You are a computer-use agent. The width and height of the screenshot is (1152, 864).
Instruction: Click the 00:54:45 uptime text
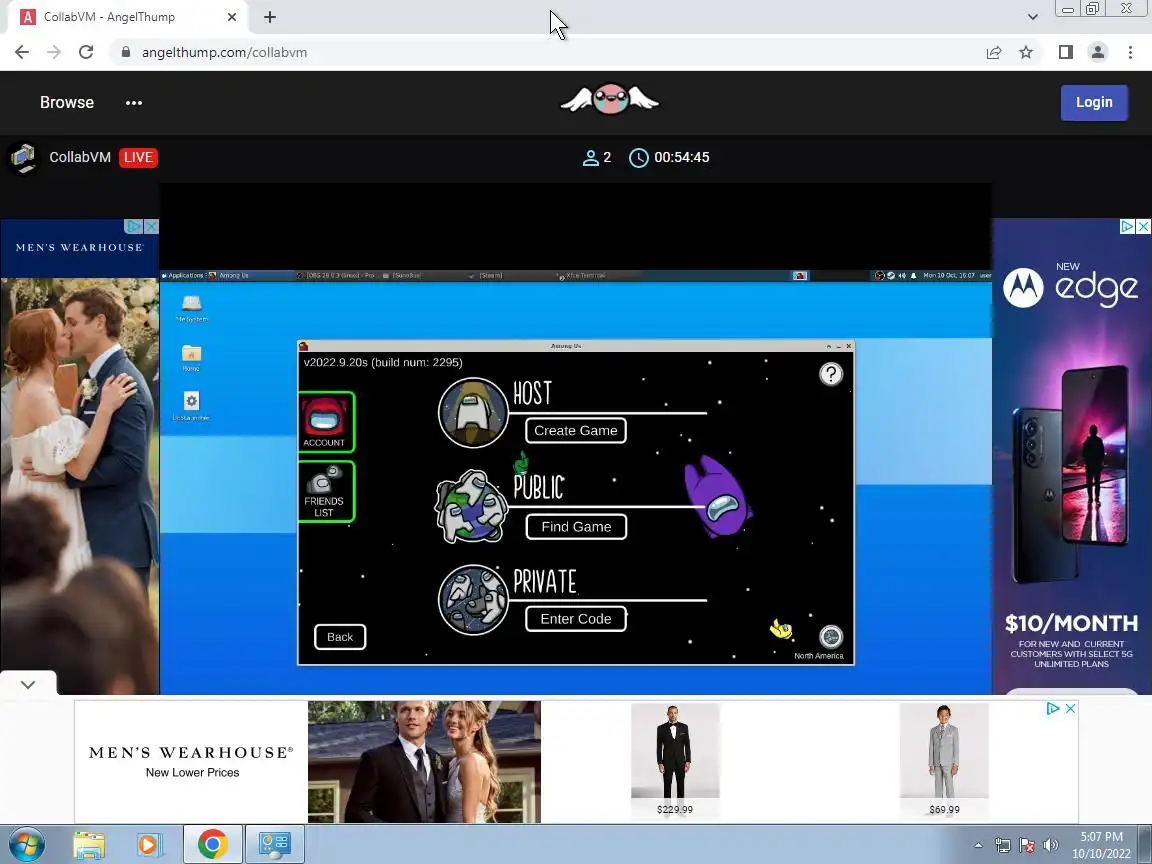682,157
